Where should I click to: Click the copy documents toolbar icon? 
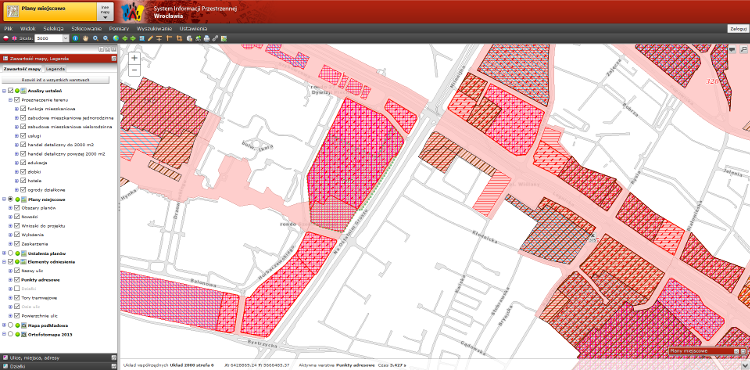tap(189, 38)
